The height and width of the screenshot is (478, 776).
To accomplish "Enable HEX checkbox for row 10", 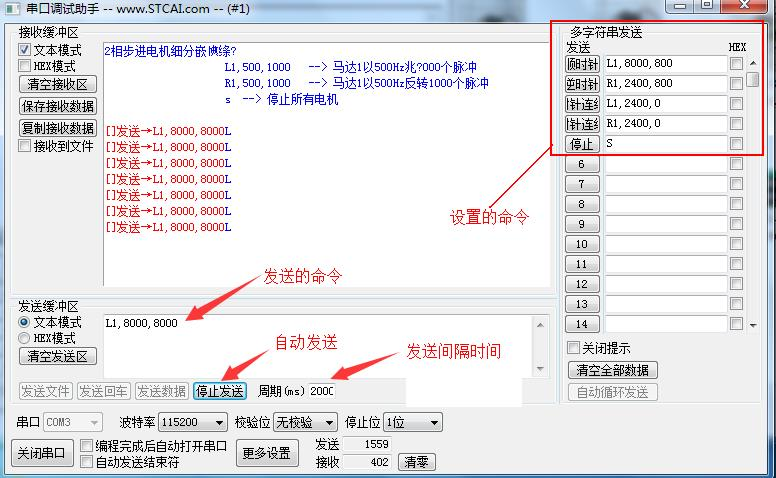I will (736, 243).
